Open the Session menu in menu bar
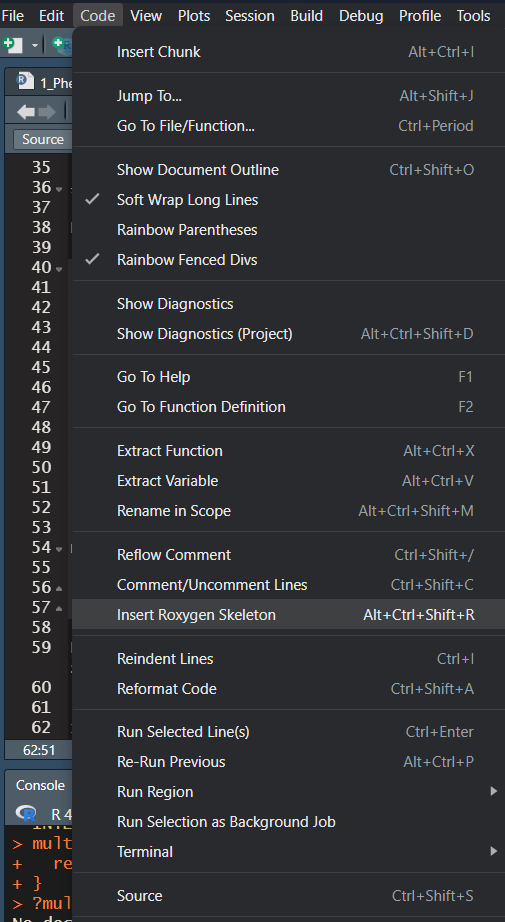 250,16
